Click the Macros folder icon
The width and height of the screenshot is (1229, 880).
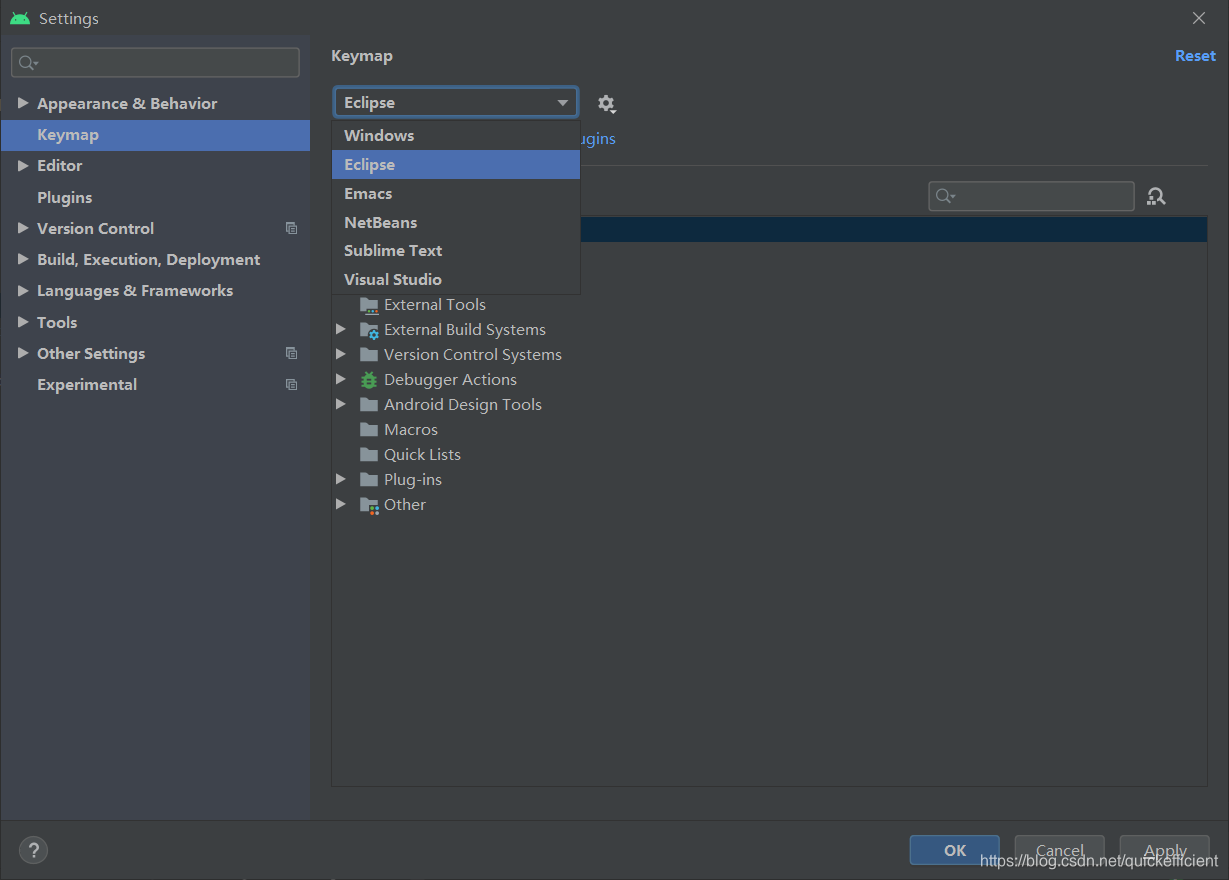coord(368,429)
